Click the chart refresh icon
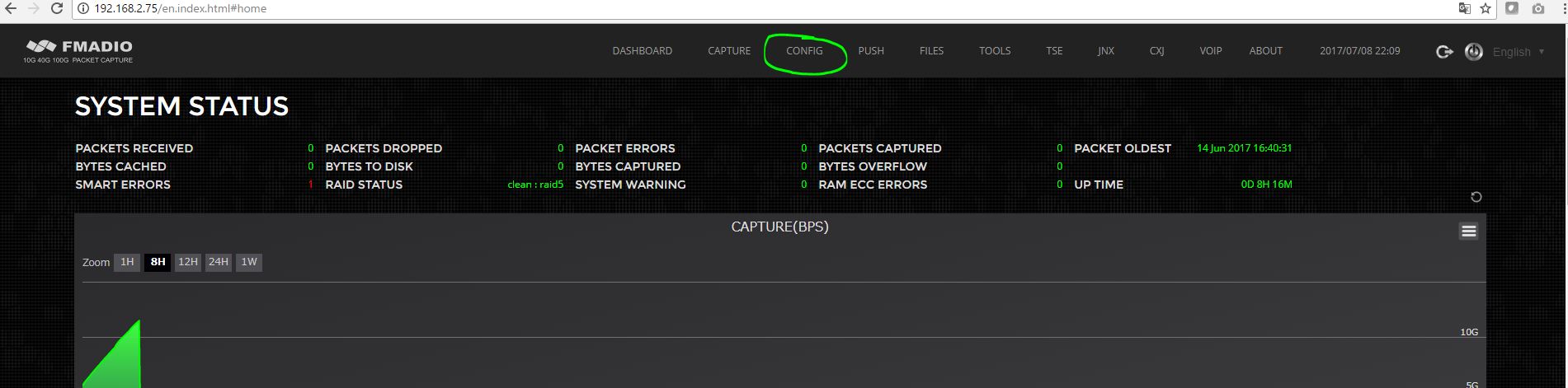Viewport: 1568px width, 388px height. 1476,197
